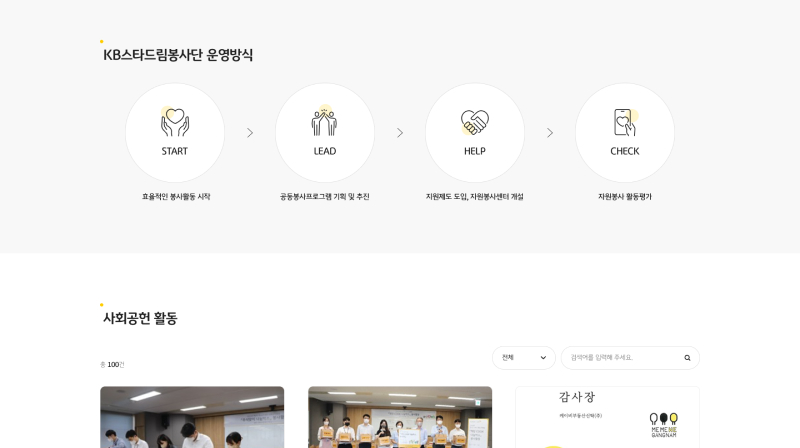This screenshot has height=448, width=800.
Task: Click the magnifier search icon
Action: [687, 358]
